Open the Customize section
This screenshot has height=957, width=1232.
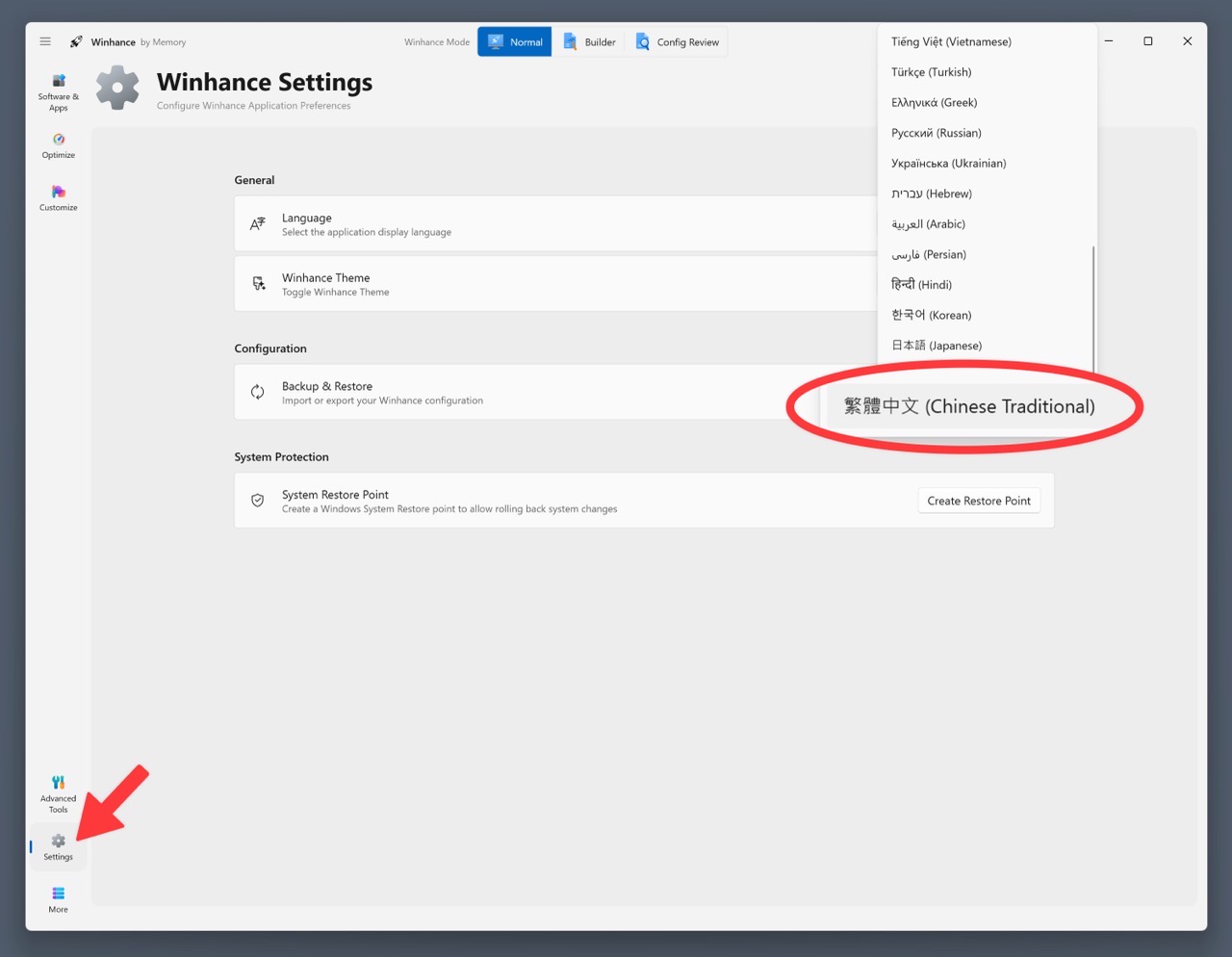(x=59, y=198)
